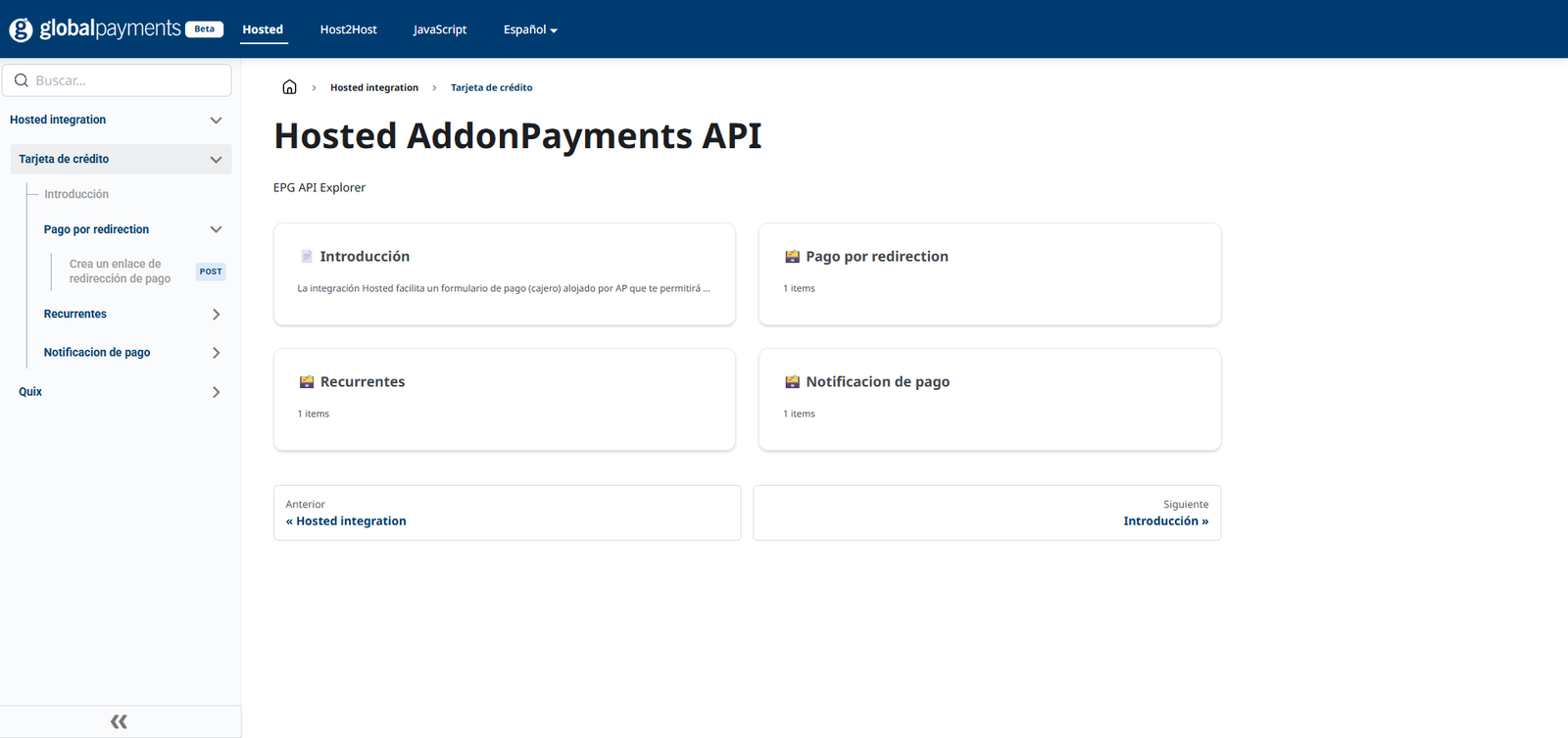
Task: Click the home icon in breadcrumb
Action: click(289, 87)
